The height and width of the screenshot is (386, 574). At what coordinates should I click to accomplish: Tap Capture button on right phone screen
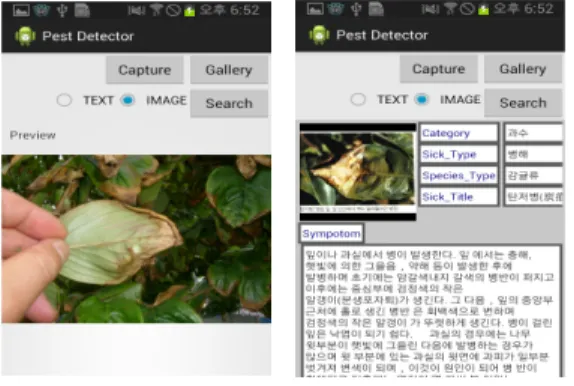tap(439, 69)
